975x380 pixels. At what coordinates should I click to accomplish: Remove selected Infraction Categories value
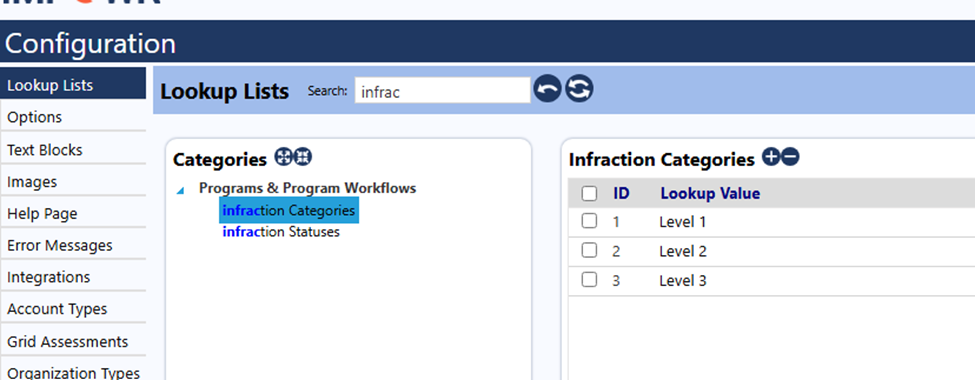tap(790, 157)
